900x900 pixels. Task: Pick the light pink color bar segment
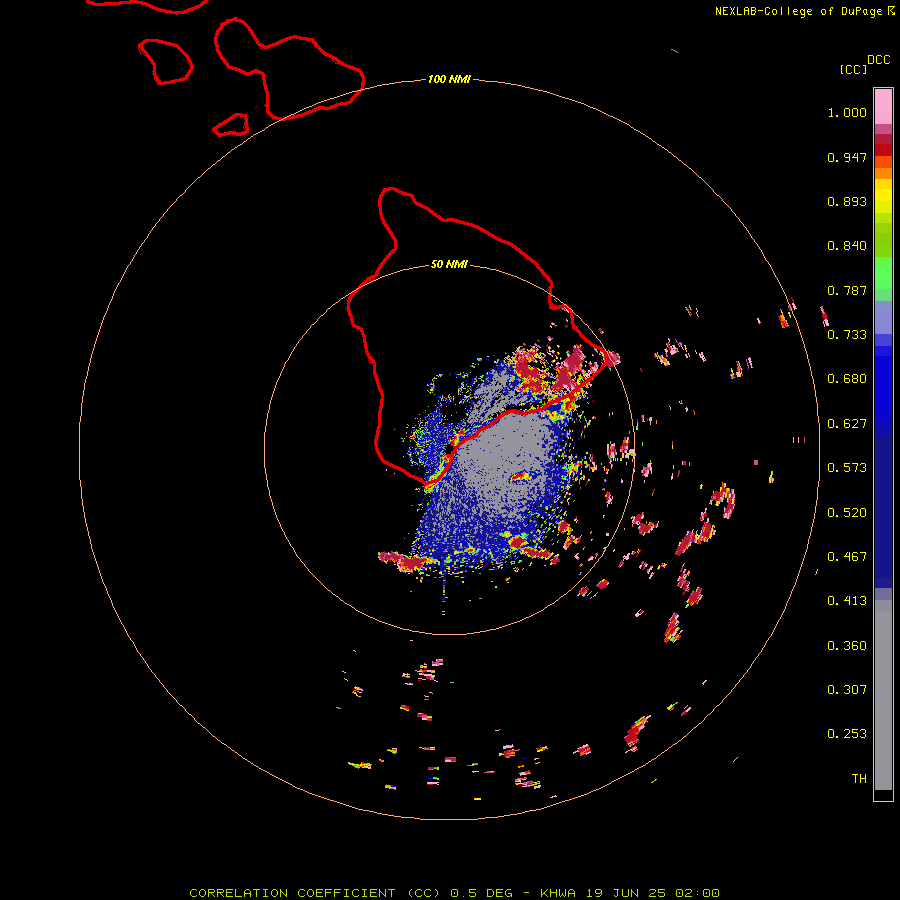(x=883, y=106)
